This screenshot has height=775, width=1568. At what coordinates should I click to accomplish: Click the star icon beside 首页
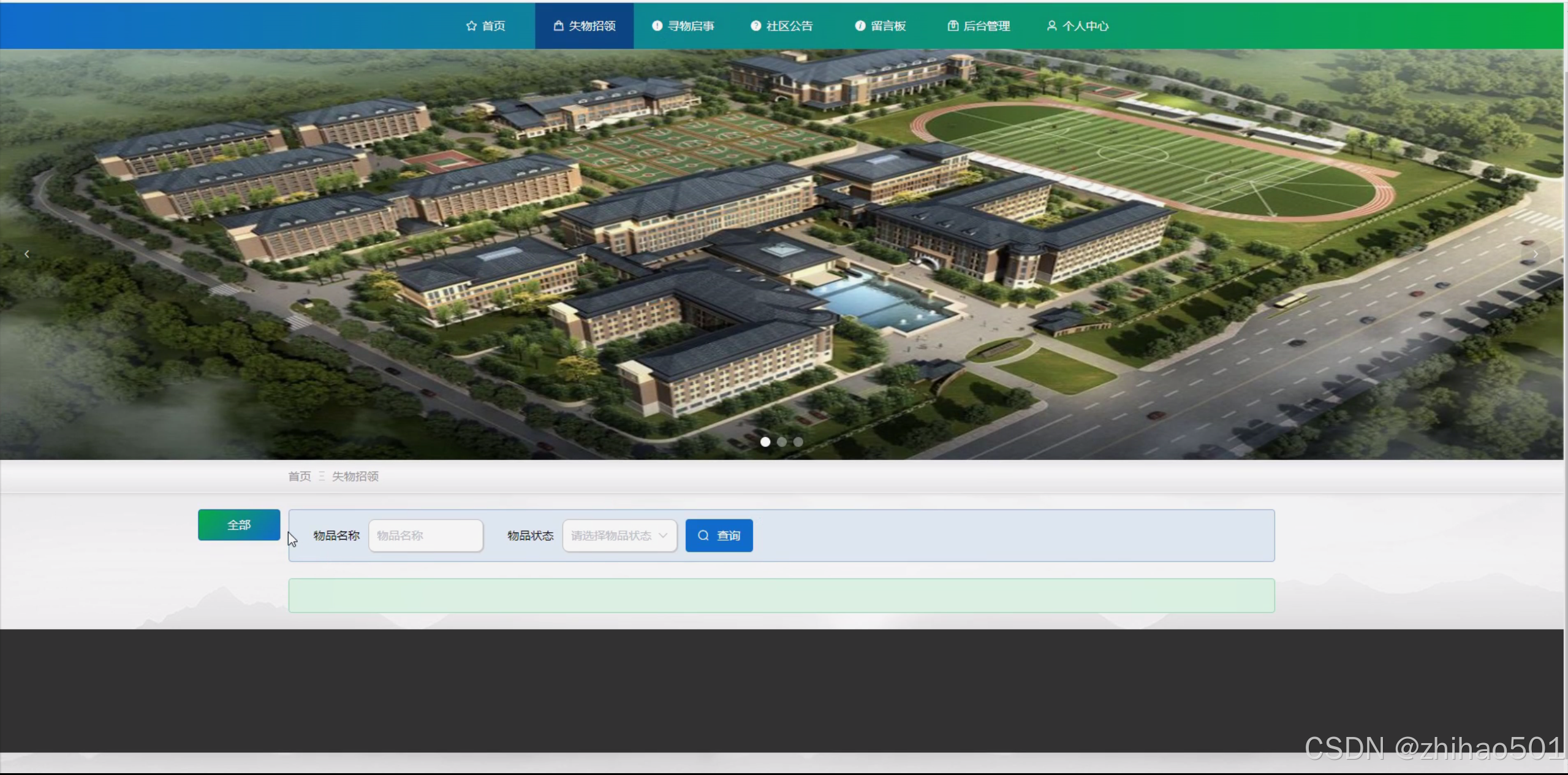tap(471, 26)
